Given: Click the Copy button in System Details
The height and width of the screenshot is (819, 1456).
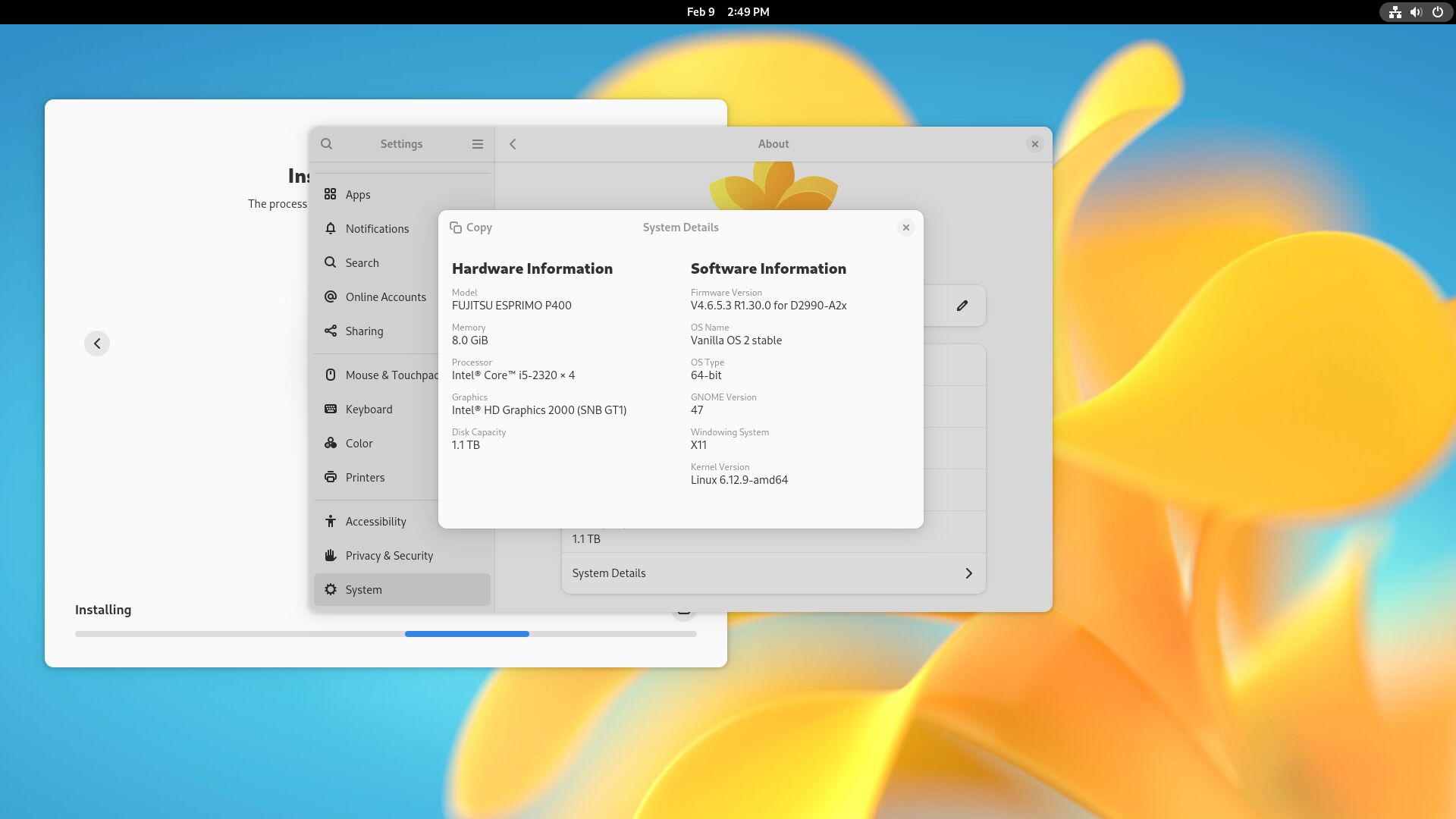Looking at the screenshot, I should click(x=471, y=227).
